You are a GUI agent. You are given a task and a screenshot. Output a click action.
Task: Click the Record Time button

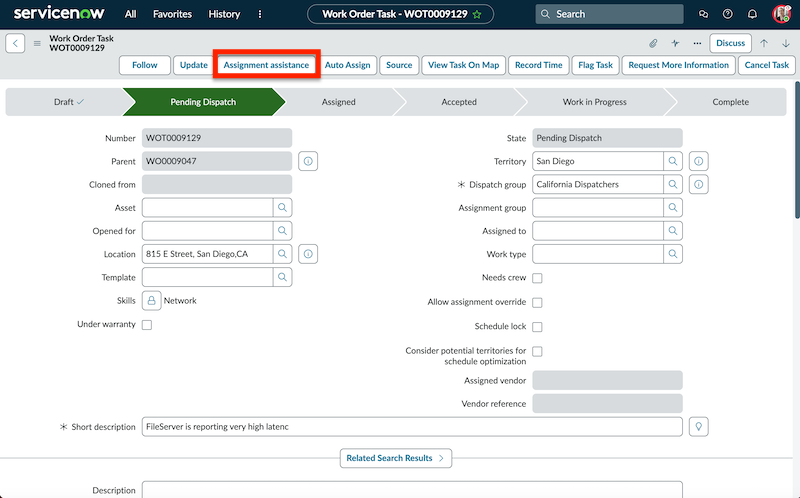pos(539,65)
